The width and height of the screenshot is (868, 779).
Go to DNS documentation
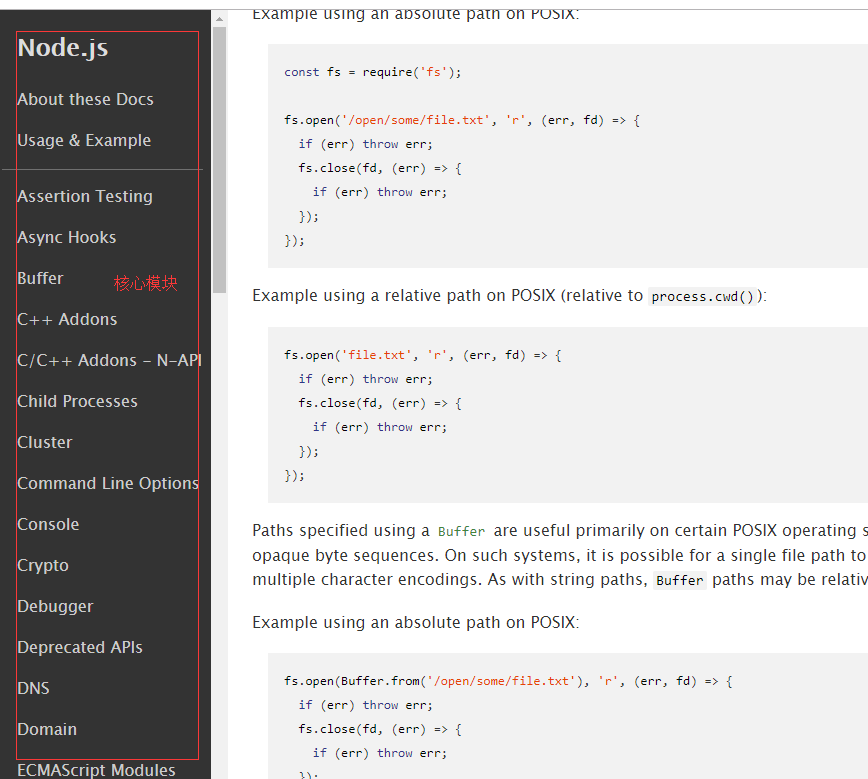click(33, 688)
